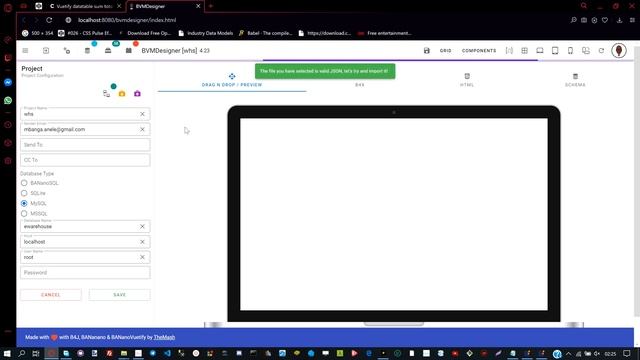
Task: Click the GRID toolbar button
Action: point(445,51)
